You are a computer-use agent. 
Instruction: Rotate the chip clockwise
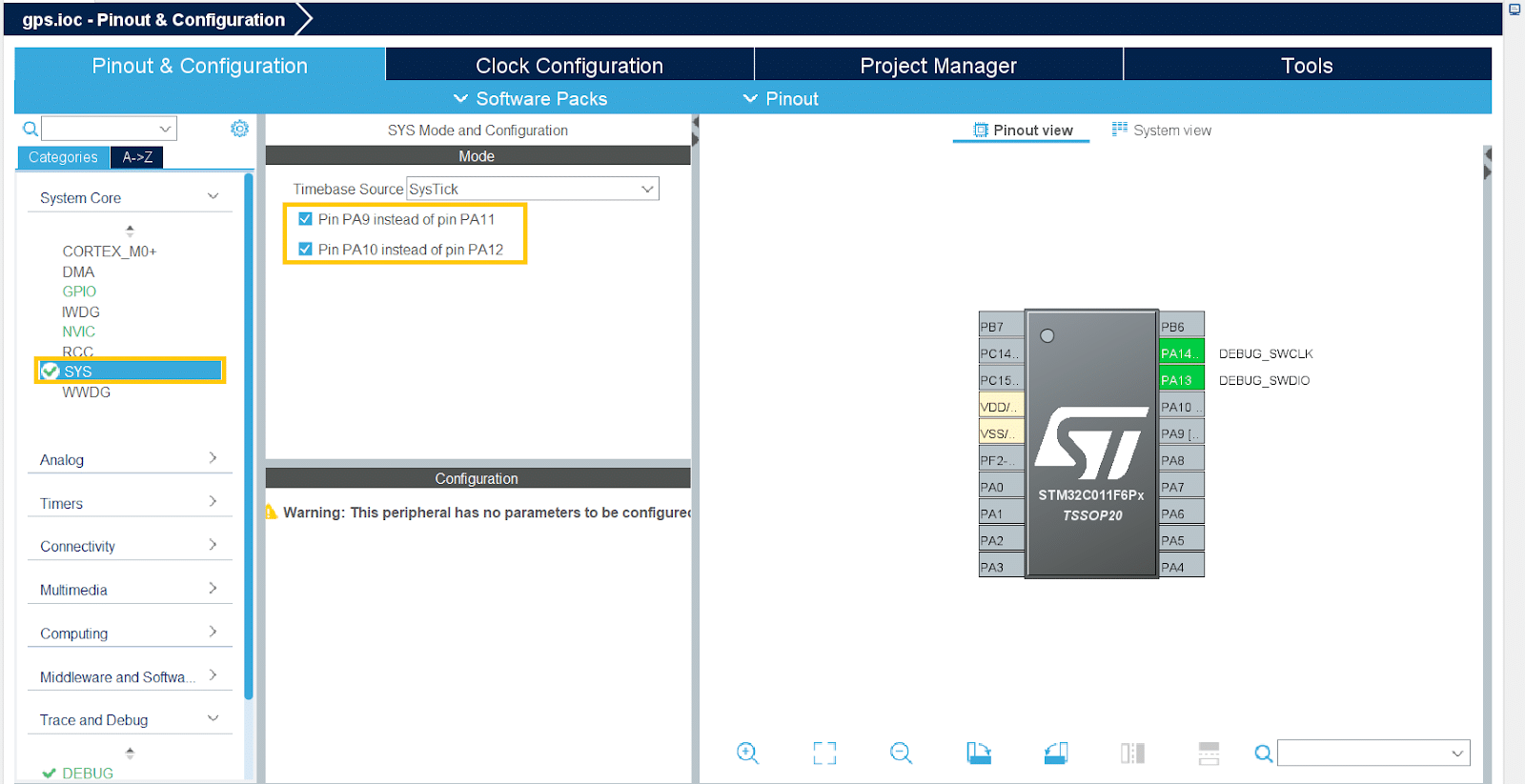click(979, 754)
